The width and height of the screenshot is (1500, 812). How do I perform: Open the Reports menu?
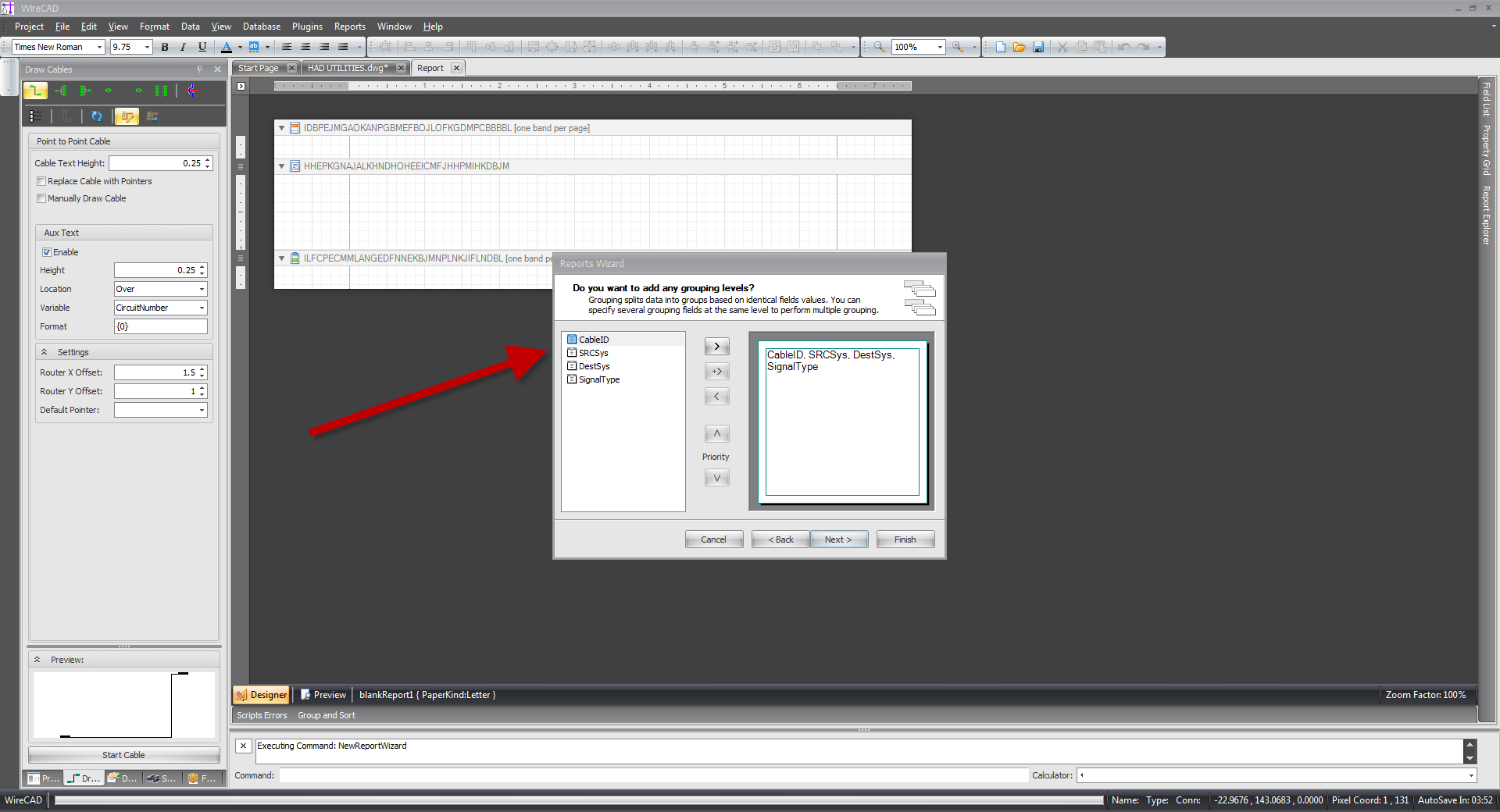(350, 27)
